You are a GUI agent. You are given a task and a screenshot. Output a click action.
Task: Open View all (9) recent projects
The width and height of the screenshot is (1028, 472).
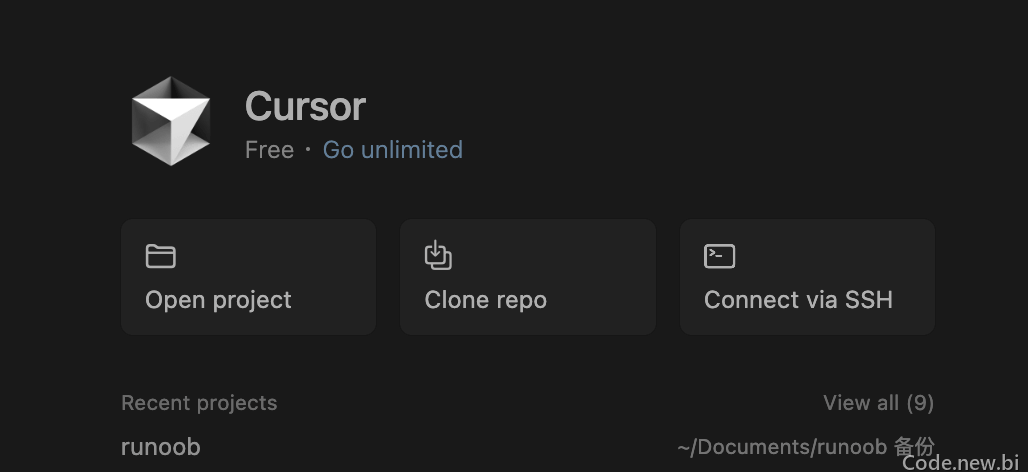click(879, 403)
